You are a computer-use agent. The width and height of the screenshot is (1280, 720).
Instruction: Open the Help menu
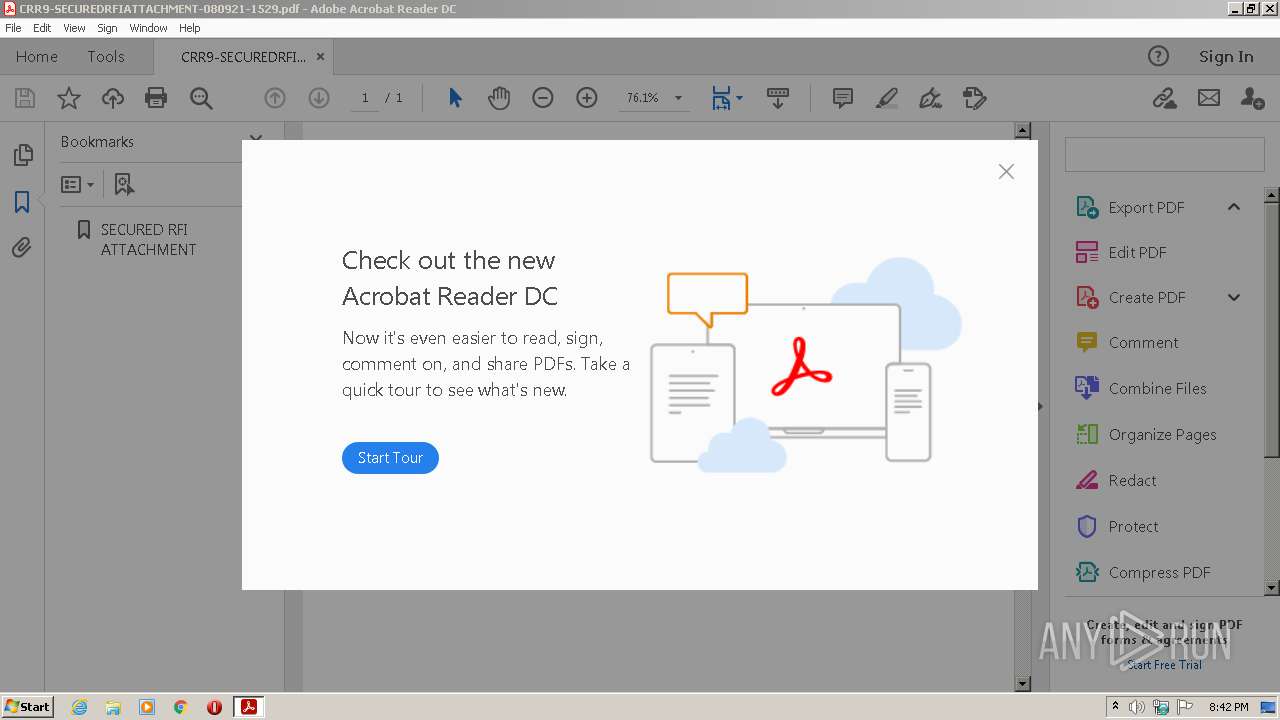[190, 28]
